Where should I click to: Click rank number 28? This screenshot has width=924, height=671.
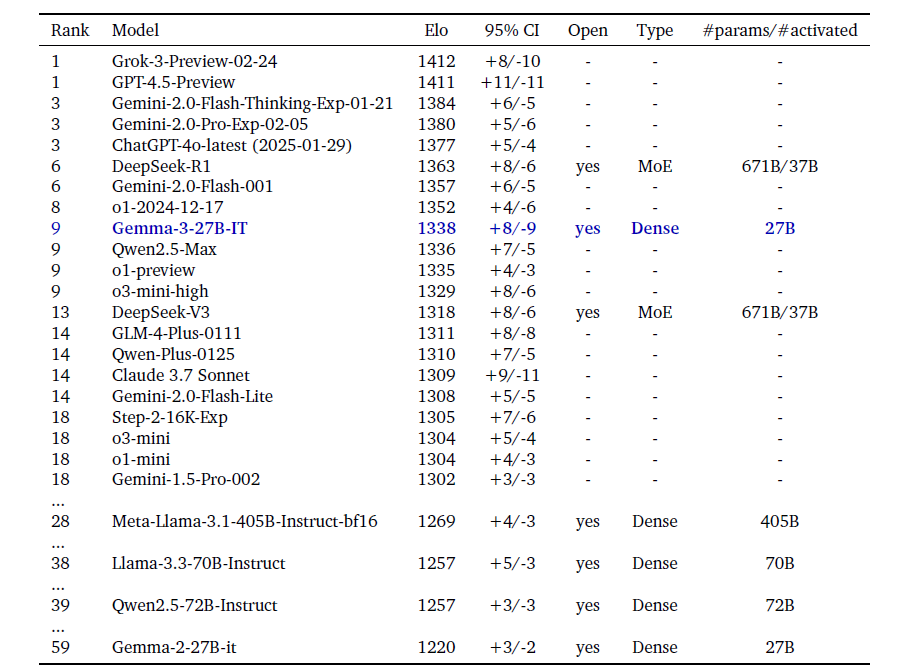(60, 521)
